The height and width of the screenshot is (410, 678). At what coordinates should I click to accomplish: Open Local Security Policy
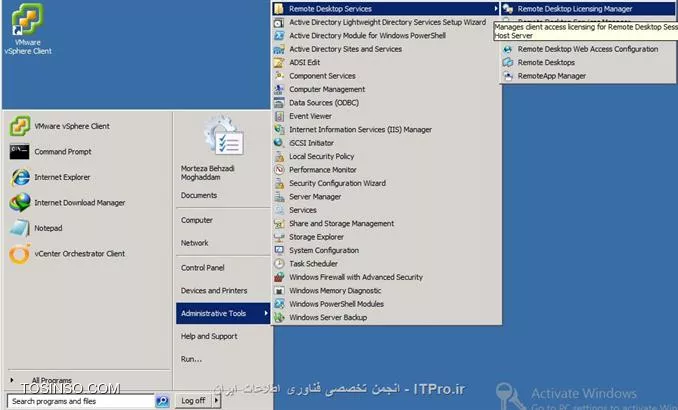coord(321,156)
